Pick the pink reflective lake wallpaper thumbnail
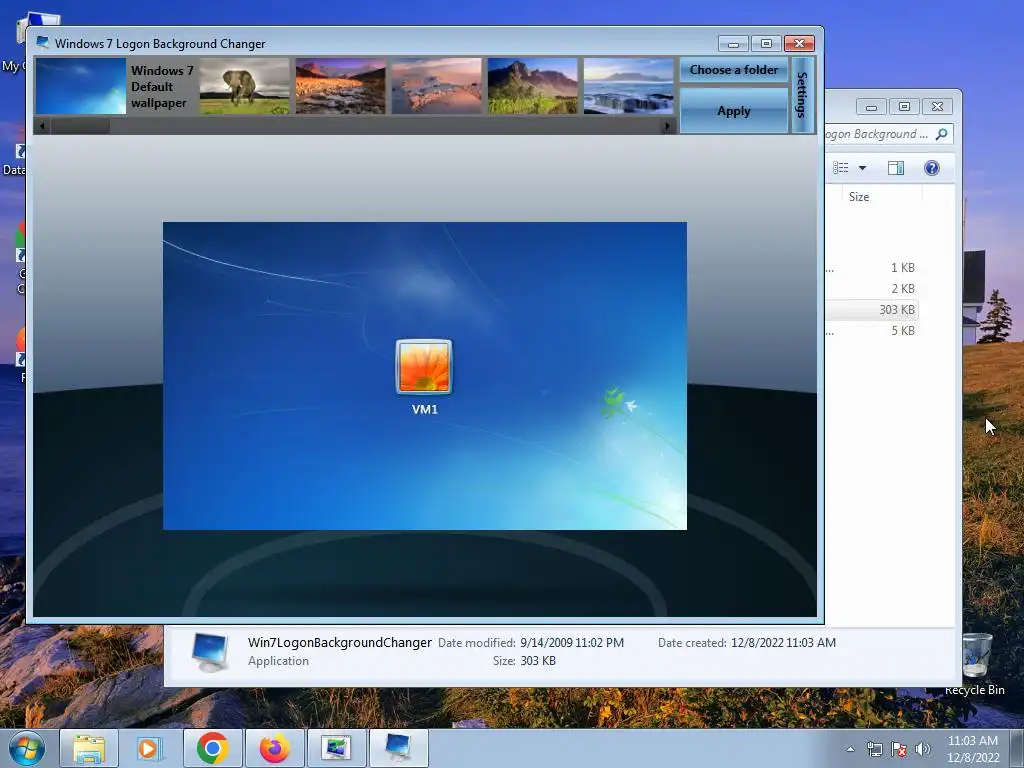Image resolution: width=1024 pixels, height=768 pixels. [x=436, y=86]
